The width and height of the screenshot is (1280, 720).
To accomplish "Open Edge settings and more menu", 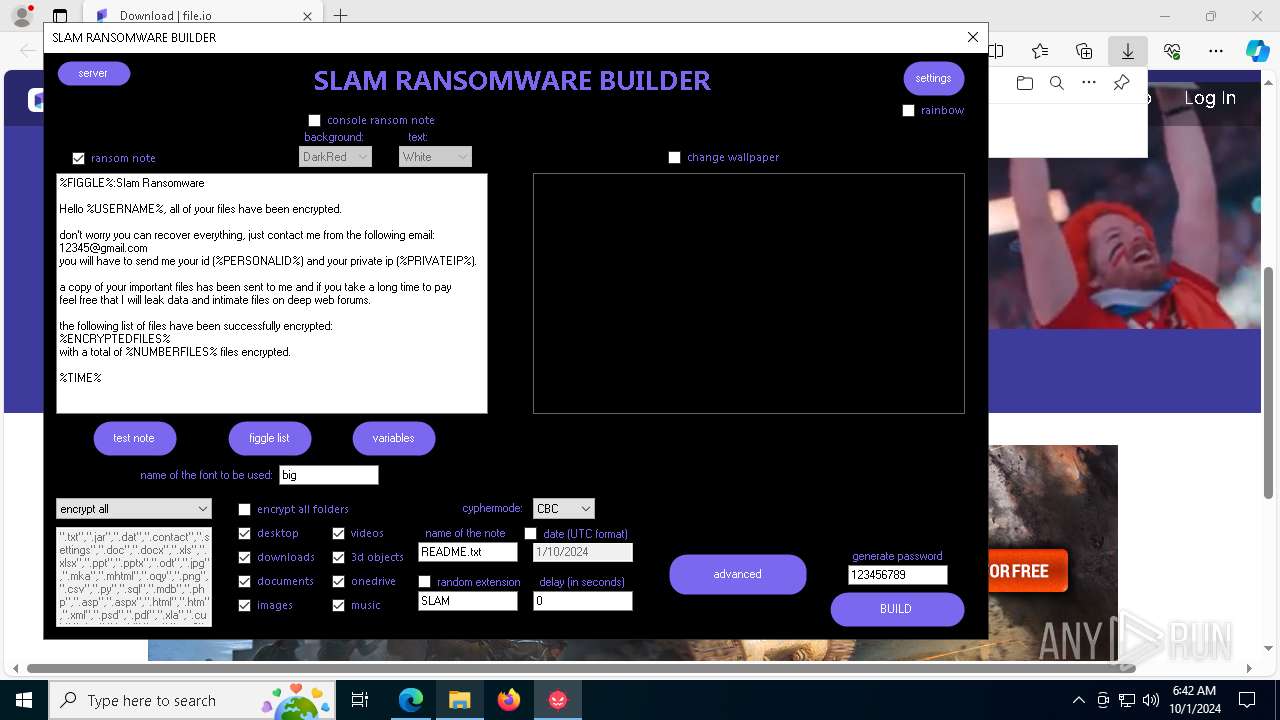I will [x=1216, y=51].
